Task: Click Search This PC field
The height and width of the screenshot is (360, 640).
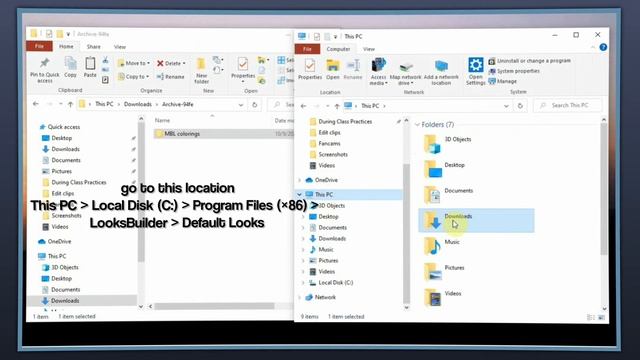Action: [x=568, y=106]
